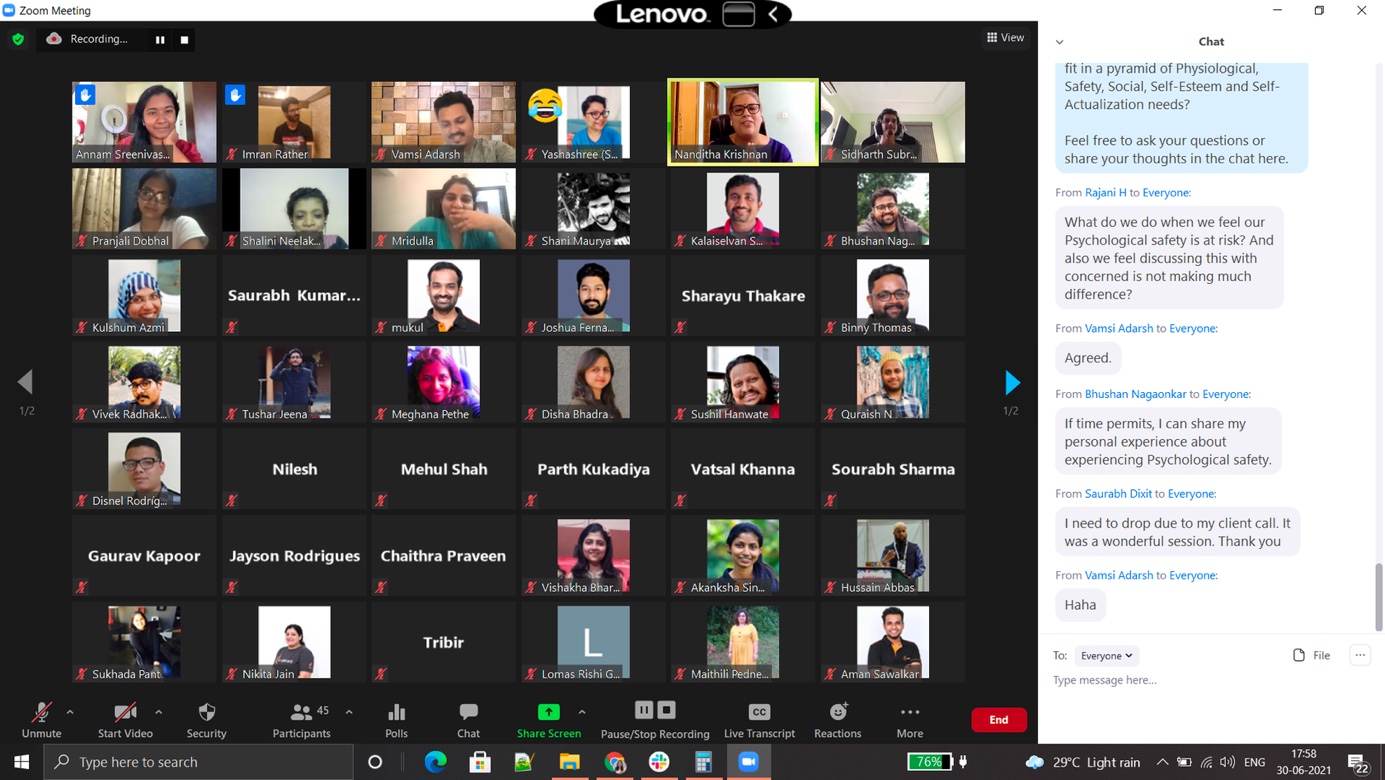1385x780 pixels.
Task: Go to next gallery page arrow
Action: coord(1012,382)
